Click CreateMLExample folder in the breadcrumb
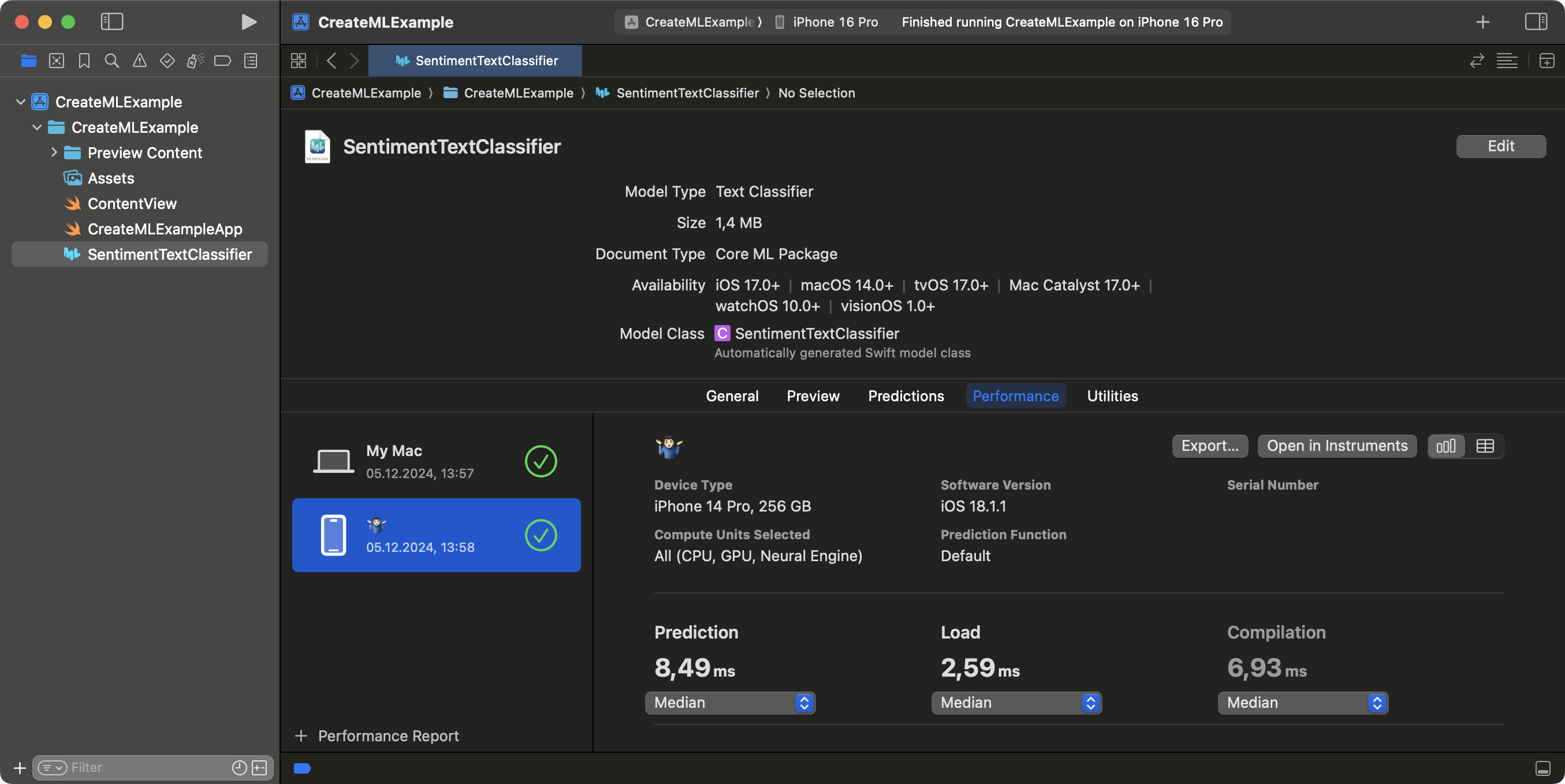Image resolution: width=1565 pixels, height=784 pixels. pos(509,93)
